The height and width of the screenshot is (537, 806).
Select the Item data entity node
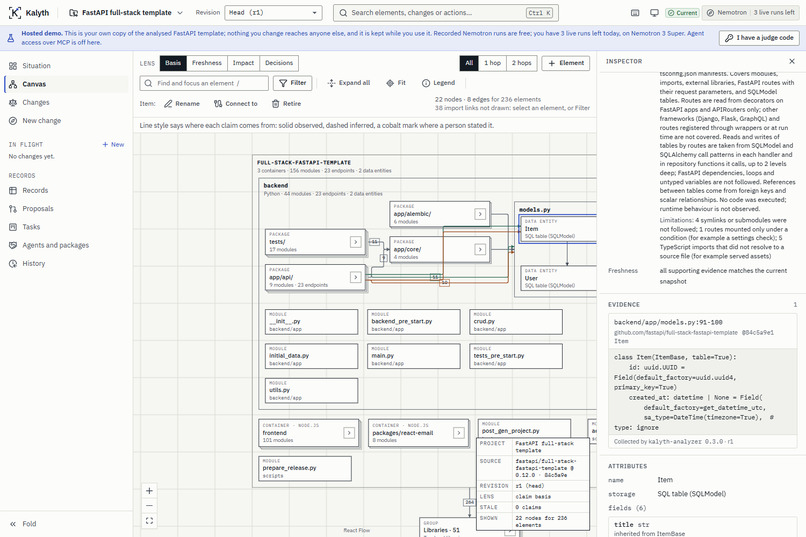[x=558, y=229]
